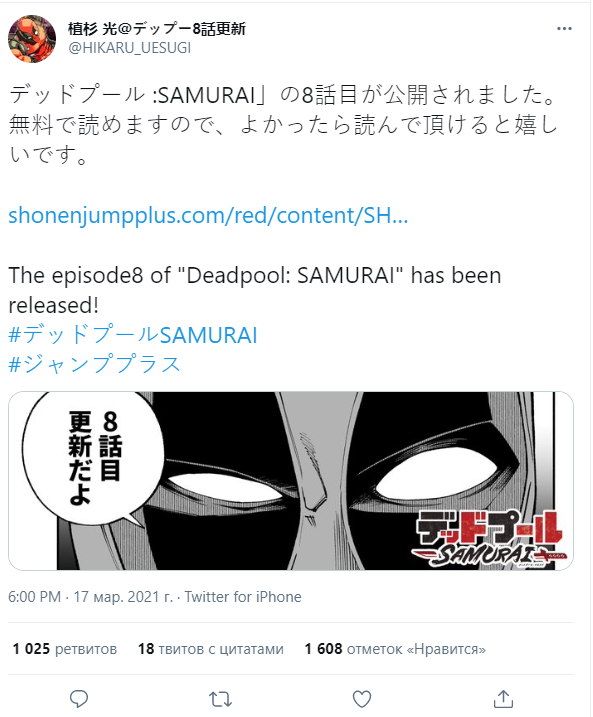View the 18 твитов с цитатами
This screenshot has height=717, width=593.
click(211, 648)
